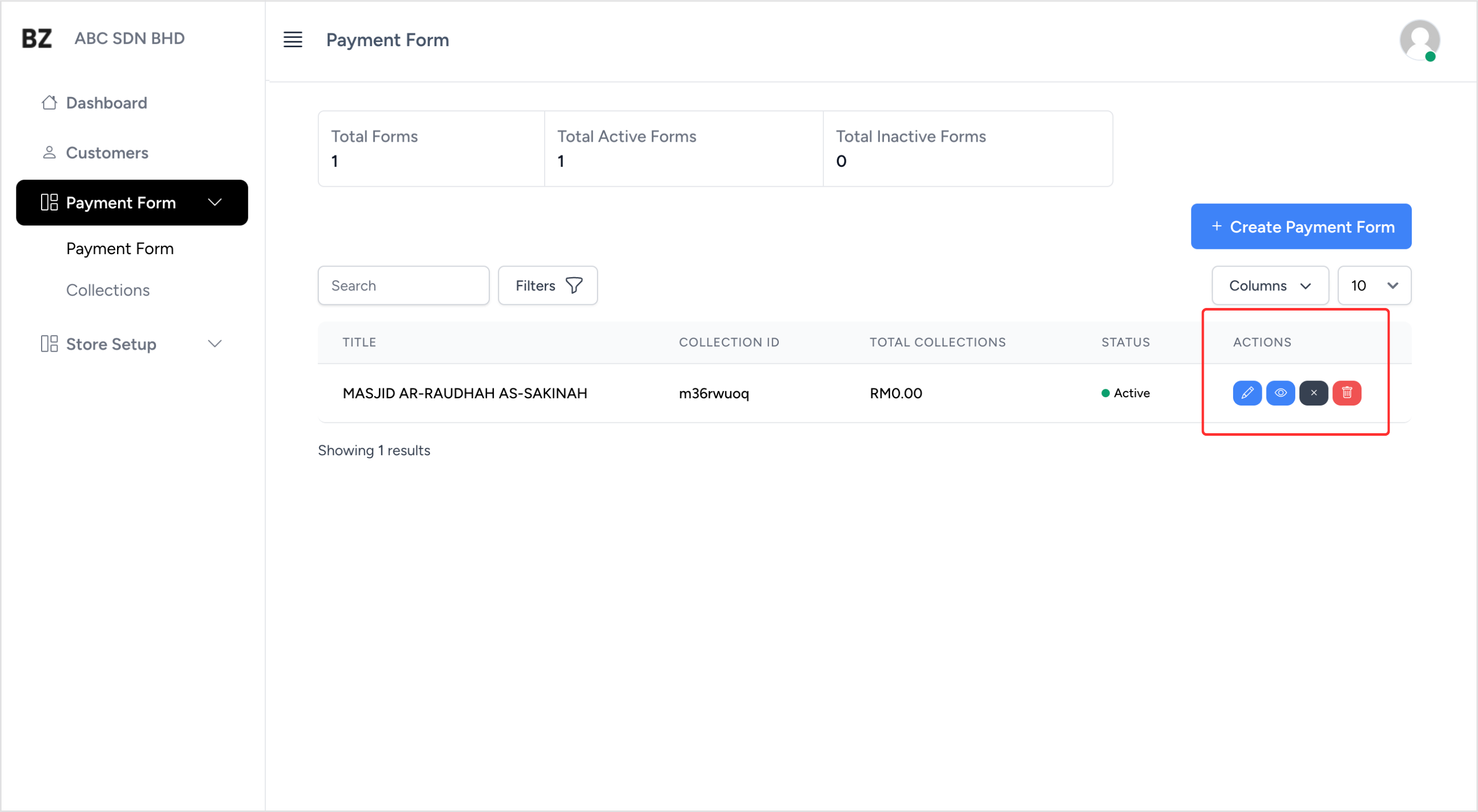This screenshot has height=812, width=1478.
Task: Click into the Search field
Action: tap(404, 285)
